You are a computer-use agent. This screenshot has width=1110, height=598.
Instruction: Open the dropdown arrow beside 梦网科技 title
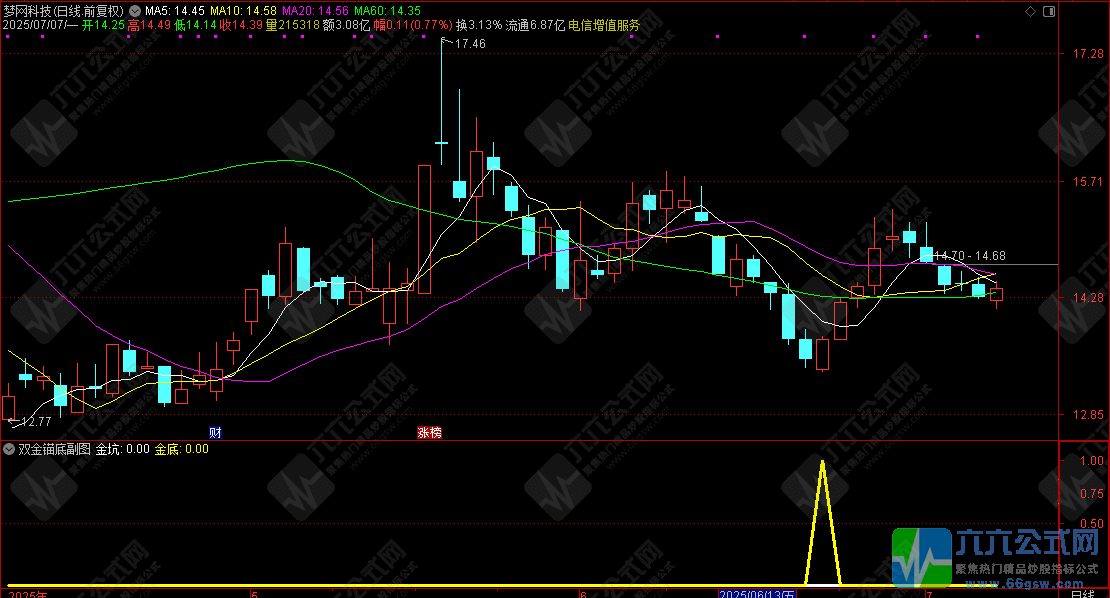click(136, 11)
